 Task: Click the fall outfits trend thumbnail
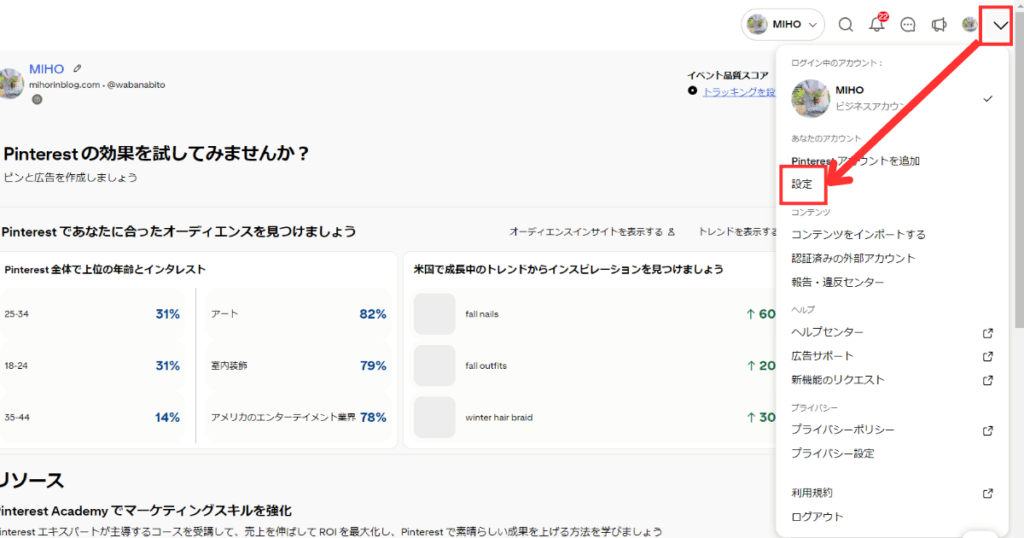coord(434,366)
